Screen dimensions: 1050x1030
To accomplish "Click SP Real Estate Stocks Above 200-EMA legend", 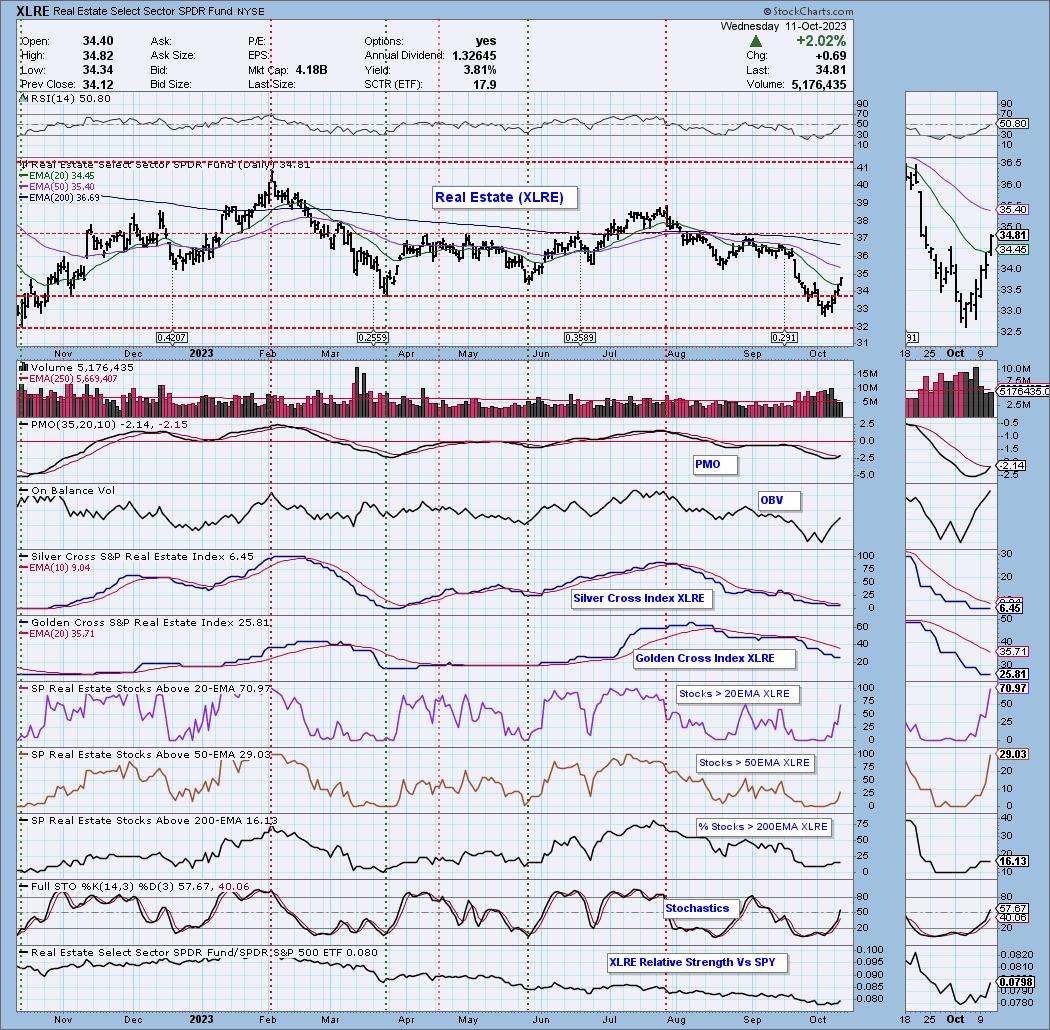I will 149,820.
